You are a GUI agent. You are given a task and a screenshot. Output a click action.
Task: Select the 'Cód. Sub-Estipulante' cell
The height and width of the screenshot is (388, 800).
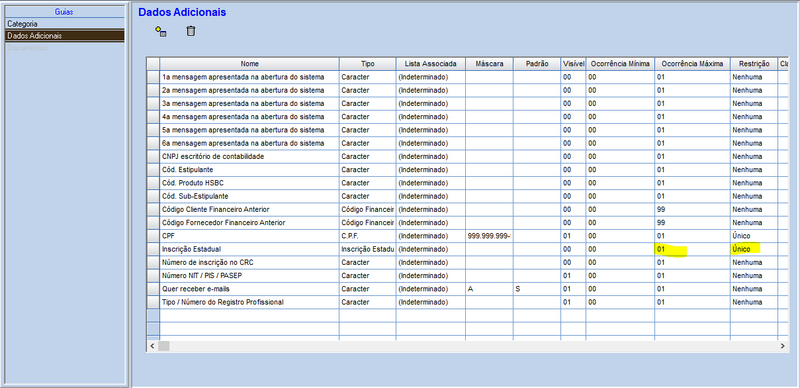click(x=249, y=196)
